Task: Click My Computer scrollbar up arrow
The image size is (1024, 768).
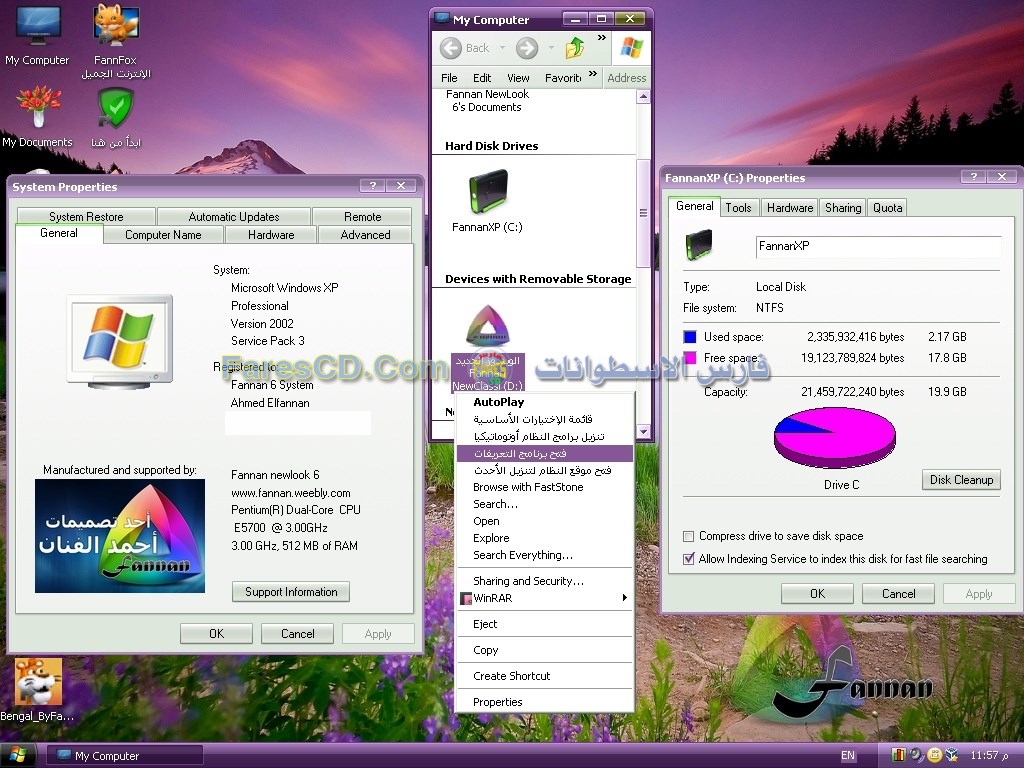Action: 643,97
